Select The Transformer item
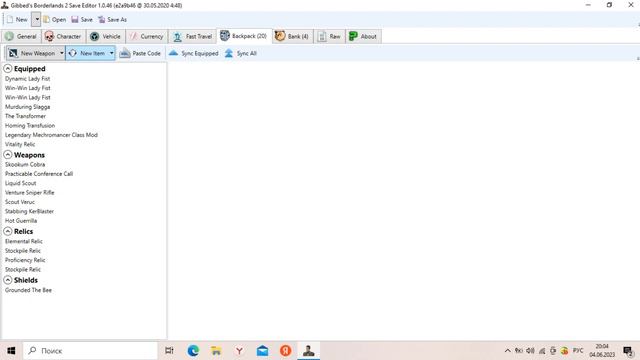This screenshot has width=640, height=360. click(x=25, y=116)
